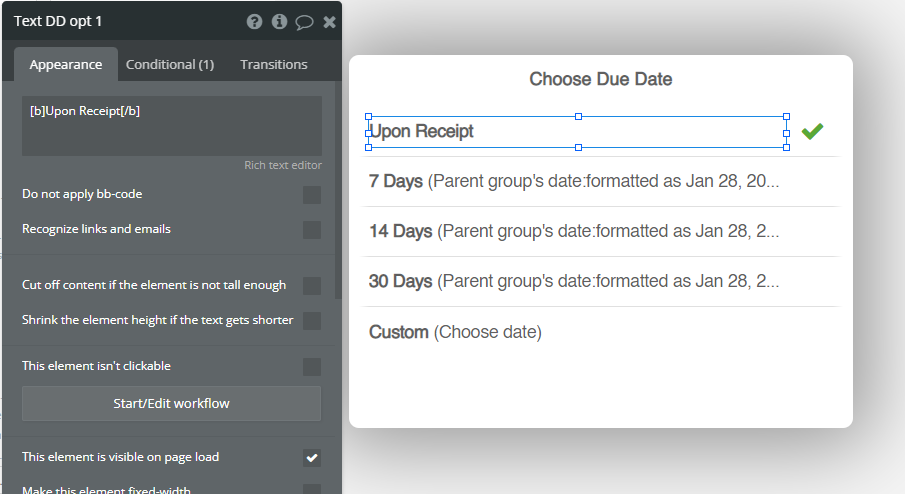Select the Appearance tab

click(x=66, y=65)
